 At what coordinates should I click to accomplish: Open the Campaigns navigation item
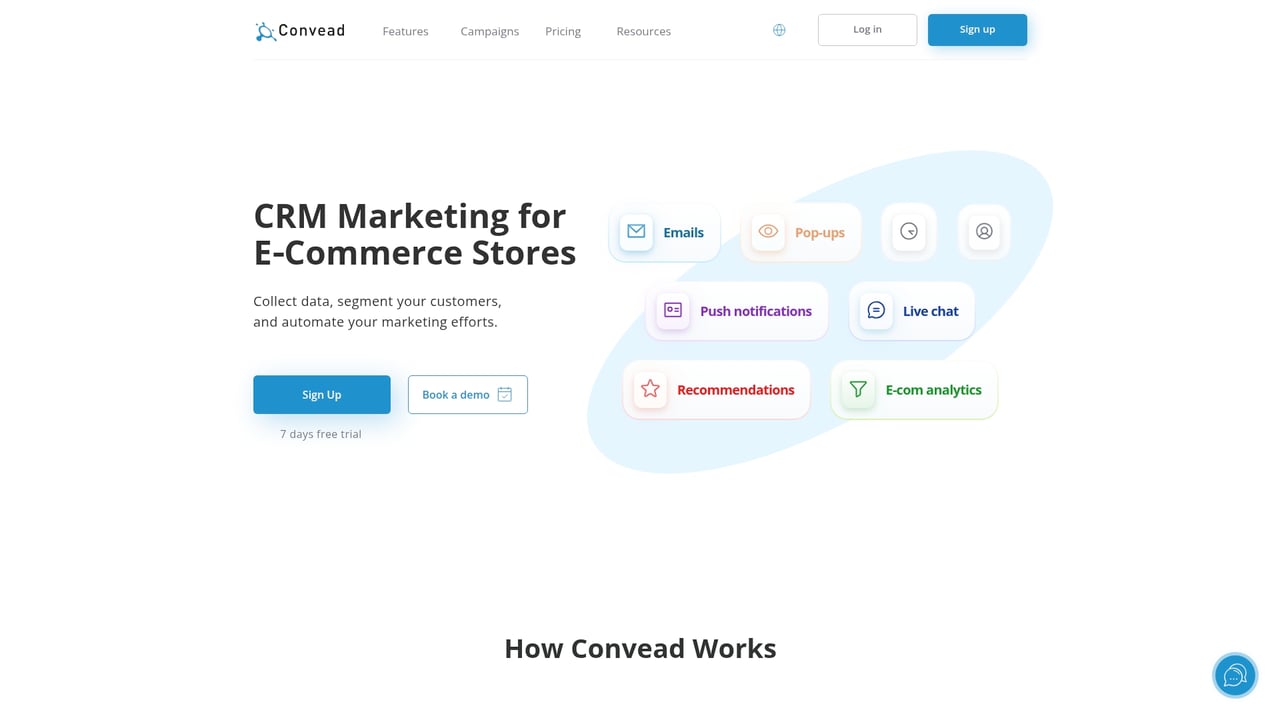(489, 31)
